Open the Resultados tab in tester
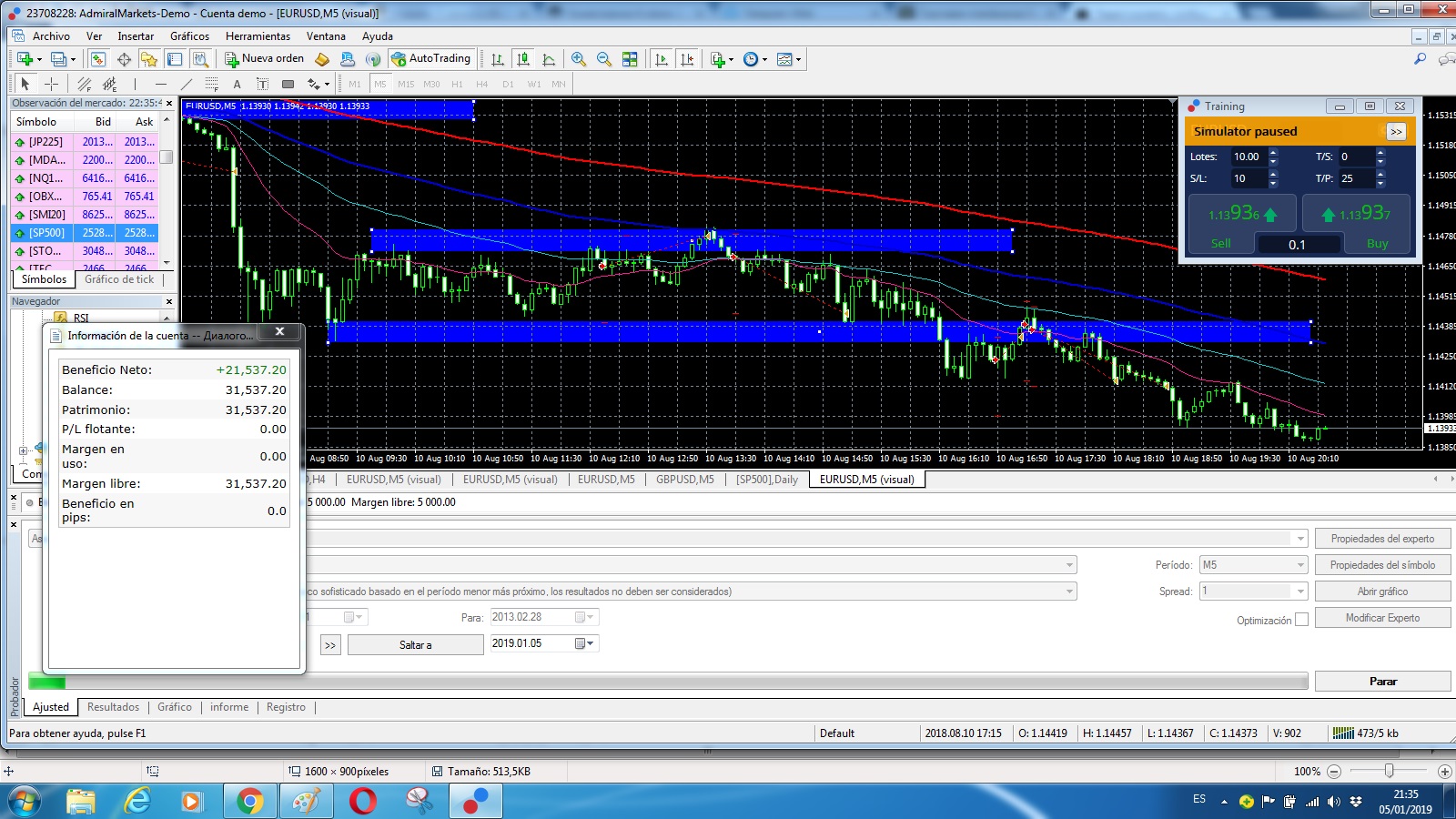The width and height of the screenshot is (1456, 819). (113, 707)
